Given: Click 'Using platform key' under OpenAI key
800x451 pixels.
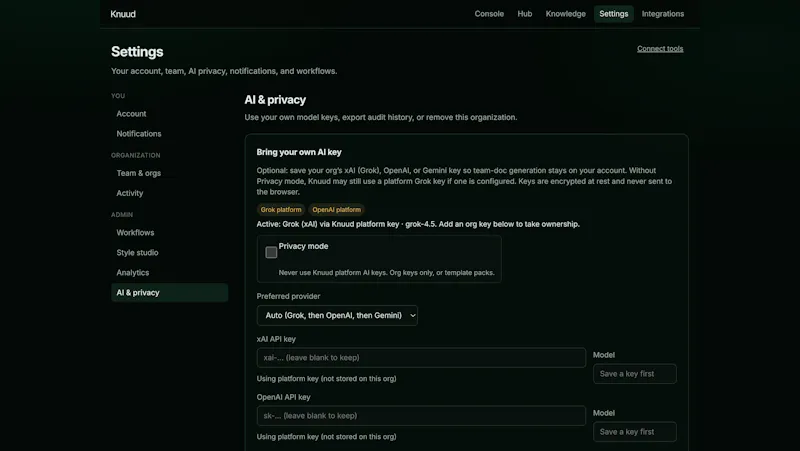Looking at the screenshot, I should [x=327, y=437].
